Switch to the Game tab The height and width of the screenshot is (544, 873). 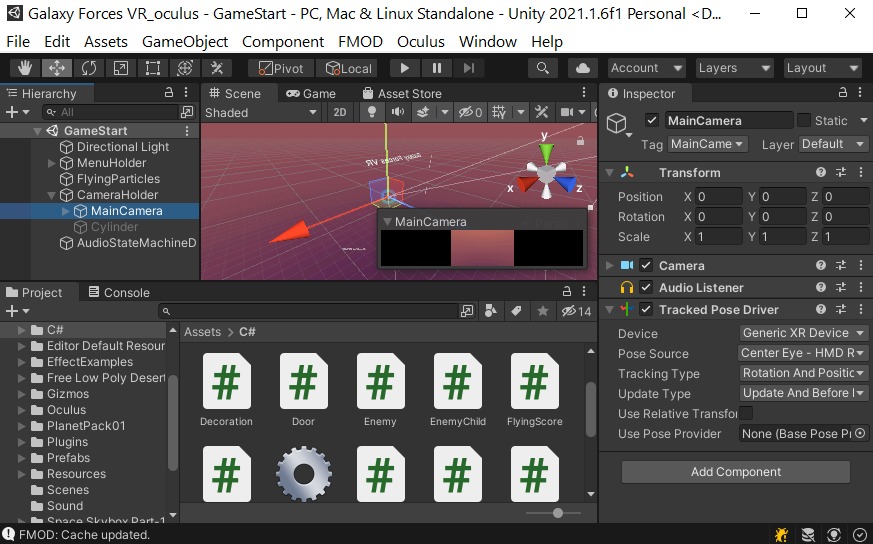tap(311, 94)
